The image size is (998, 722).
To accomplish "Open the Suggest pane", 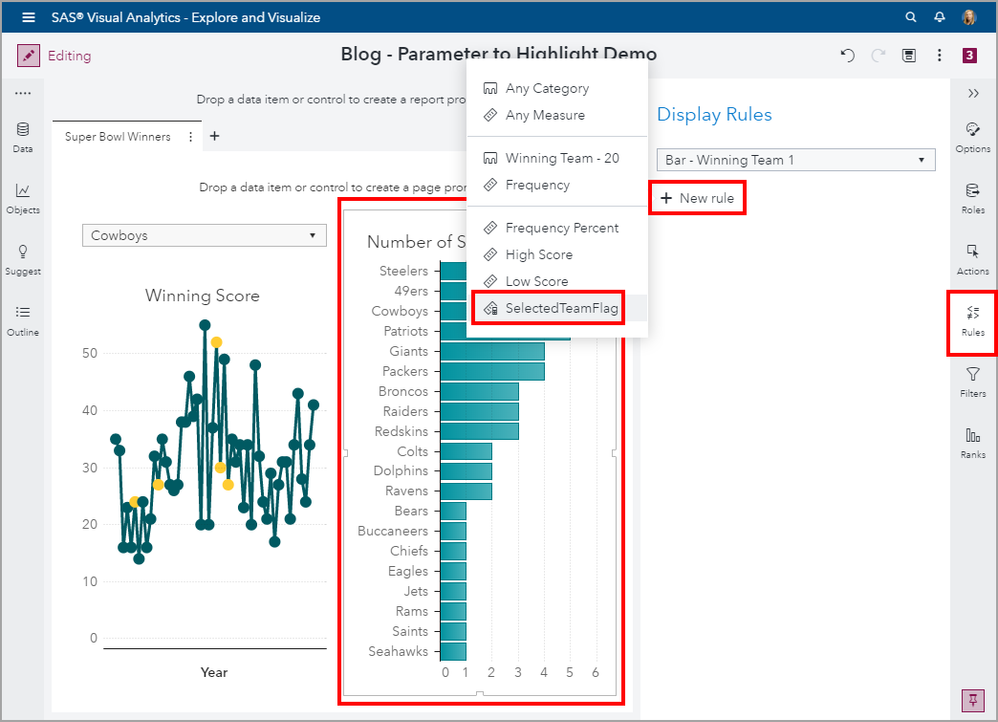I will click(22, 259).
